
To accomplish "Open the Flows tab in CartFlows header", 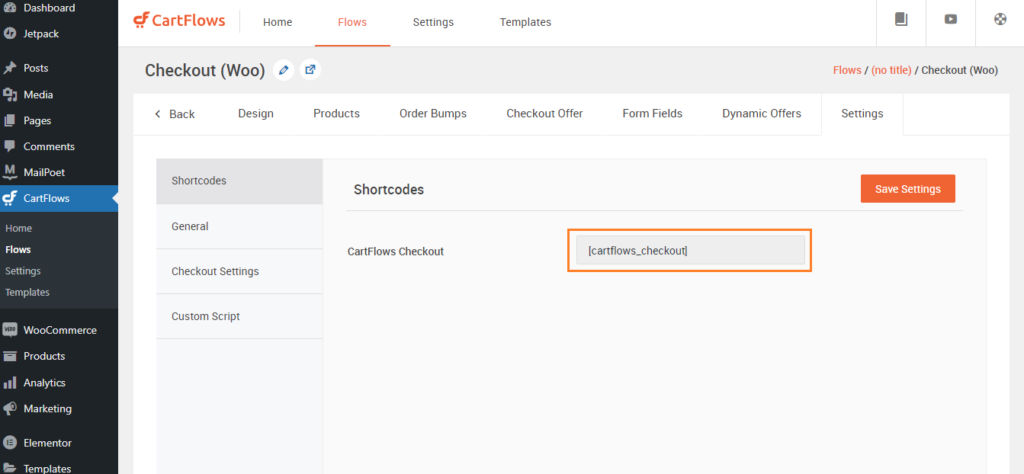I will (x=352, y=22).
